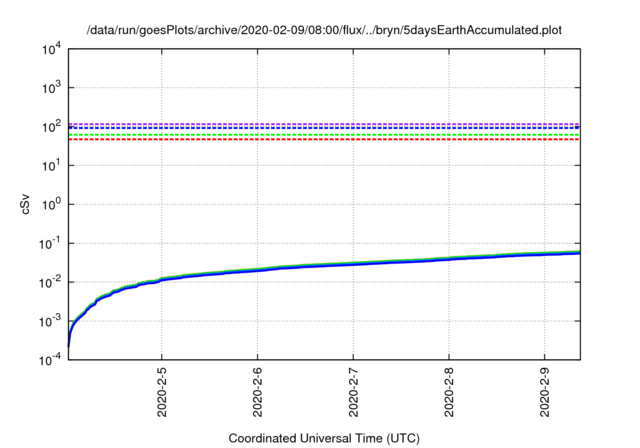Select the y-axis label 10^4
This screenshot has width=640, height=448.
tap(51, 49)
